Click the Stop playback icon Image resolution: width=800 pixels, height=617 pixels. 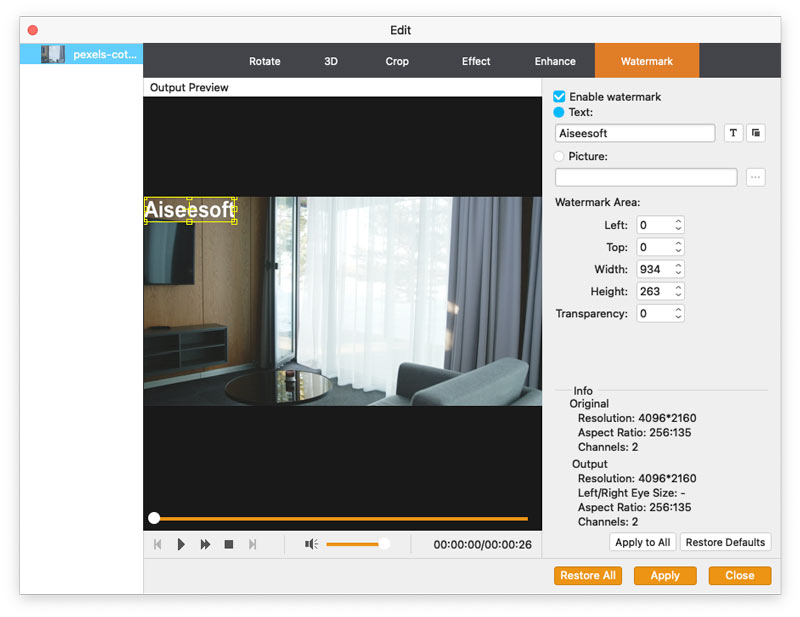point(229,544)
